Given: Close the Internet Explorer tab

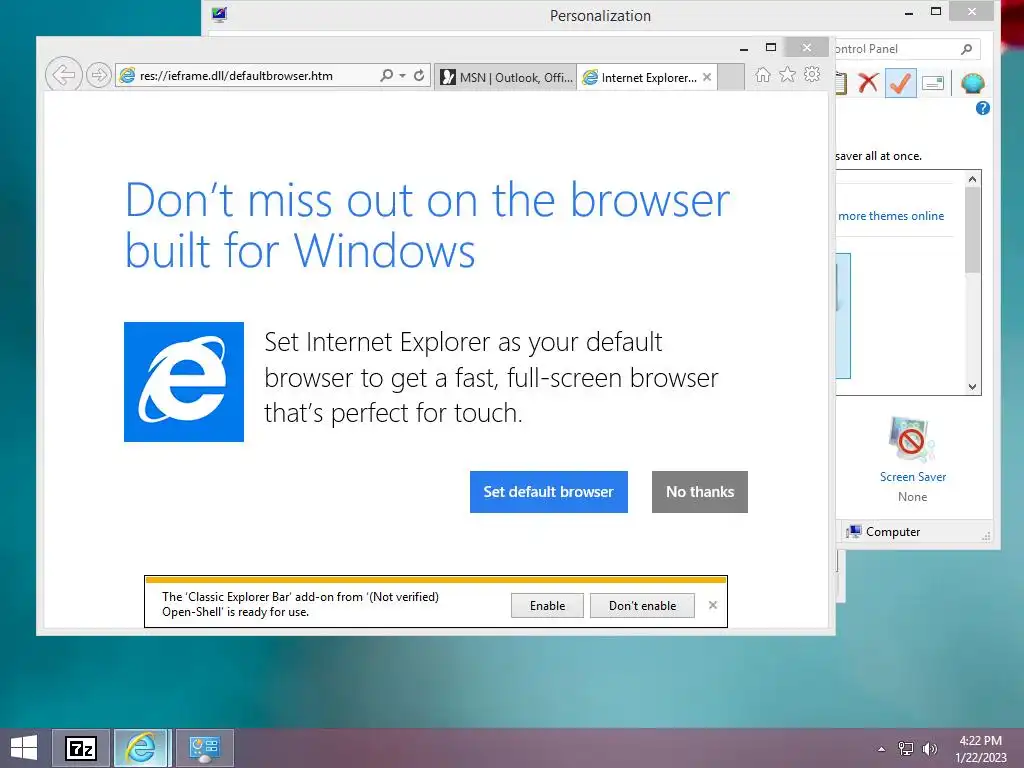Looking at the screenshot, I should [707, 77].
